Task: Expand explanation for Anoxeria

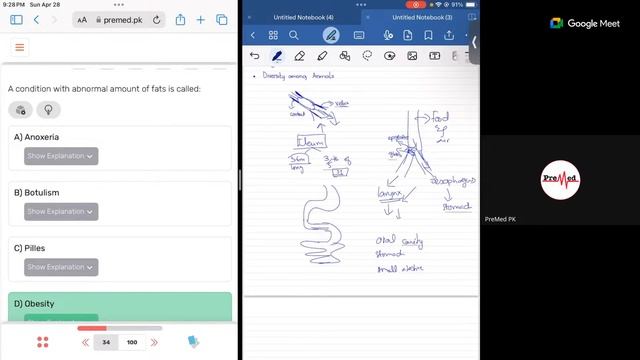Action: coord(61,156)
